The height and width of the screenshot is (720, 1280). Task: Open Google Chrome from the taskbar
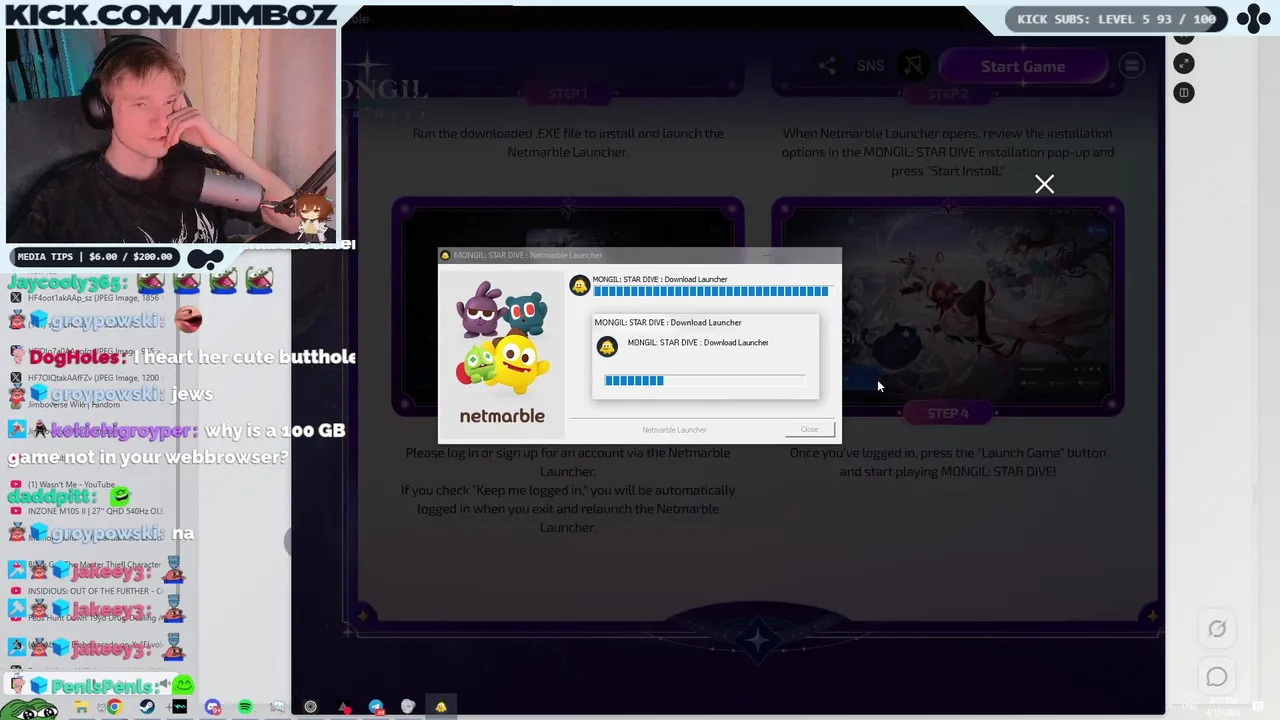pyautogui.click(x=114, y=707)
